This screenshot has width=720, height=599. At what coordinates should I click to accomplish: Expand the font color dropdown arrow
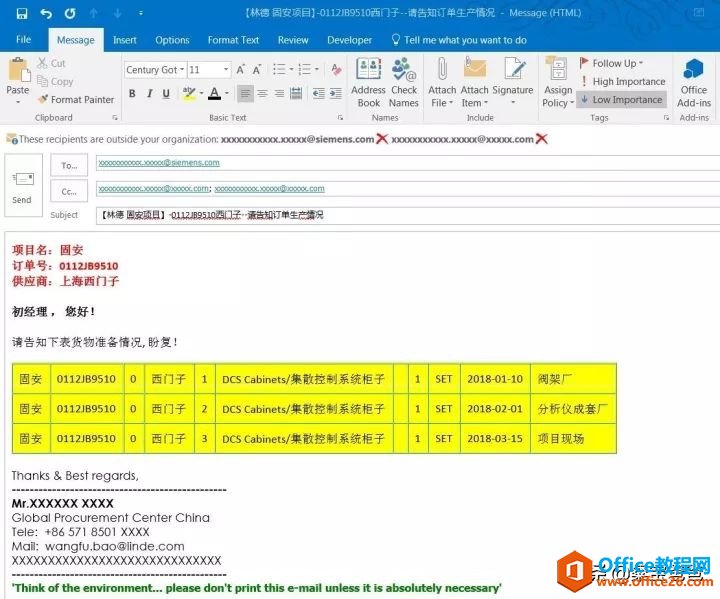227,94
